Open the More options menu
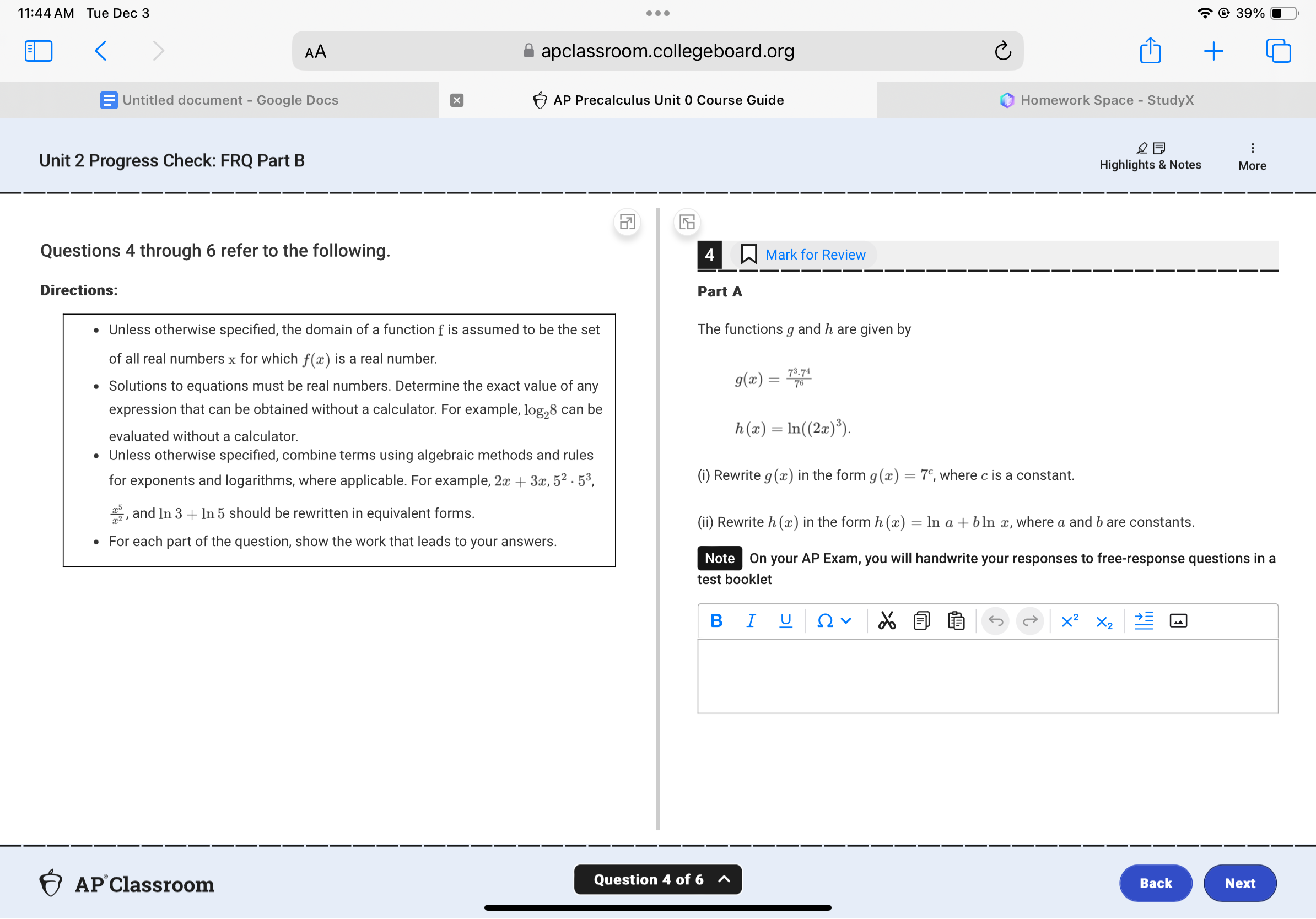Viewport: 1316px width, 919px height. point(1252,156)
